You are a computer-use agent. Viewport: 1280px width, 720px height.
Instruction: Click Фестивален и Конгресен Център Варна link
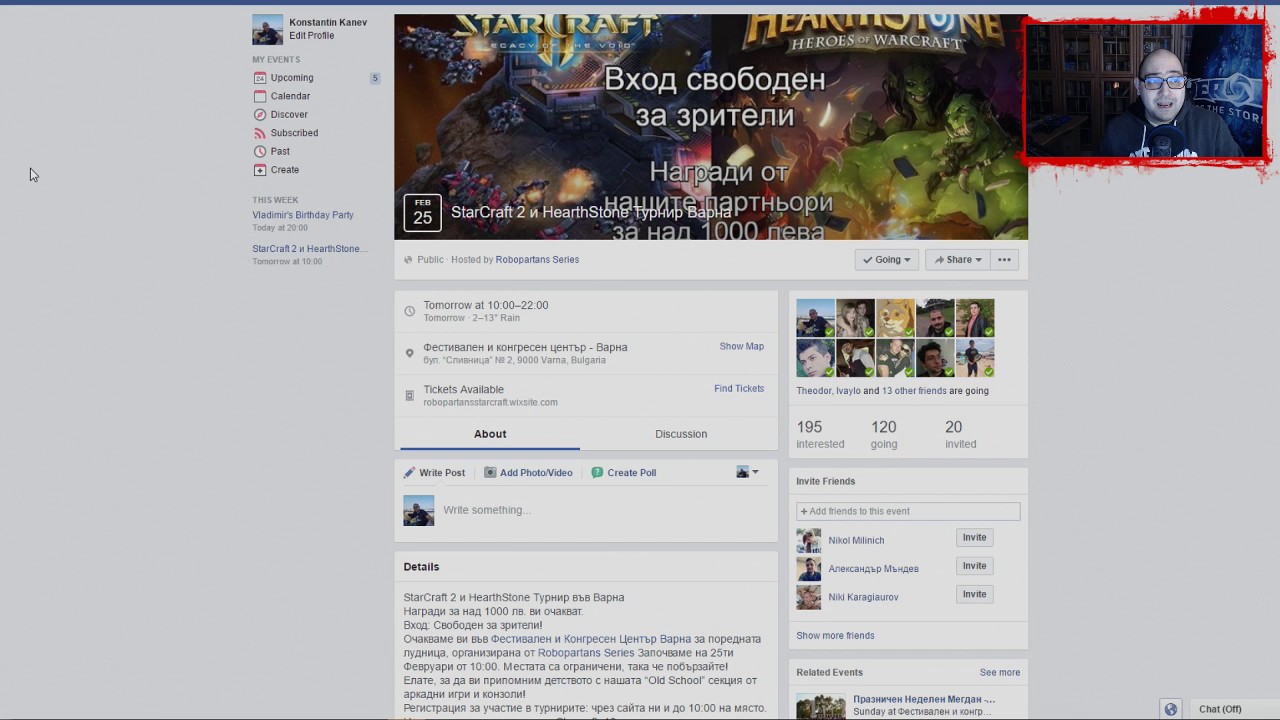click(x=590, y=639)
